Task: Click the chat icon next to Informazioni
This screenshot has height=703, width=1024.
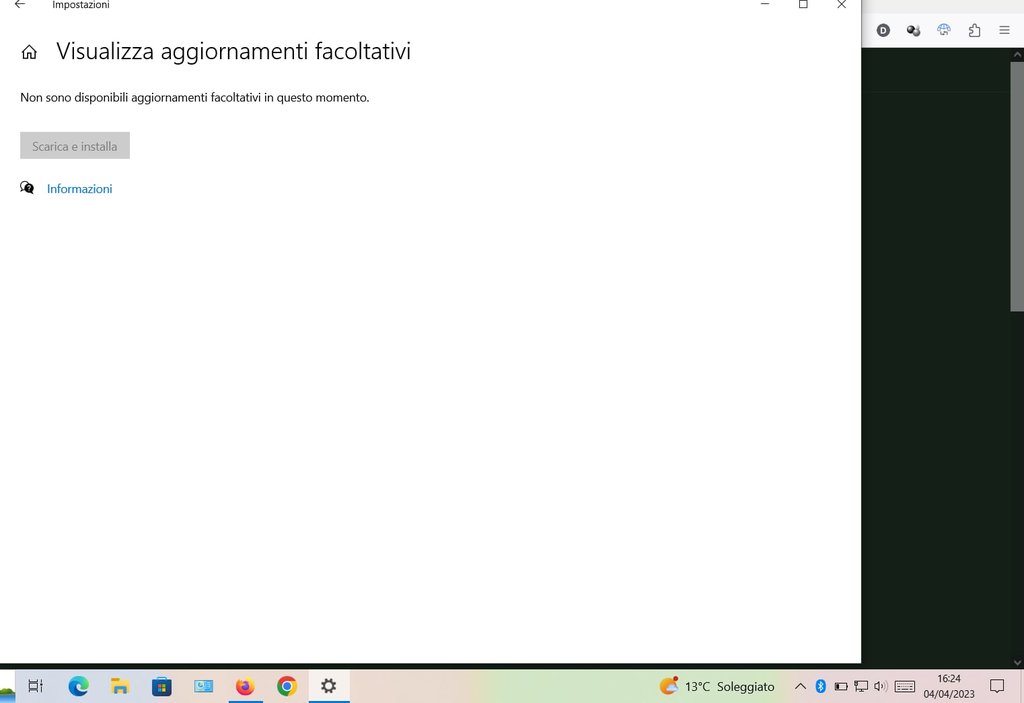Action: (27, 188)
